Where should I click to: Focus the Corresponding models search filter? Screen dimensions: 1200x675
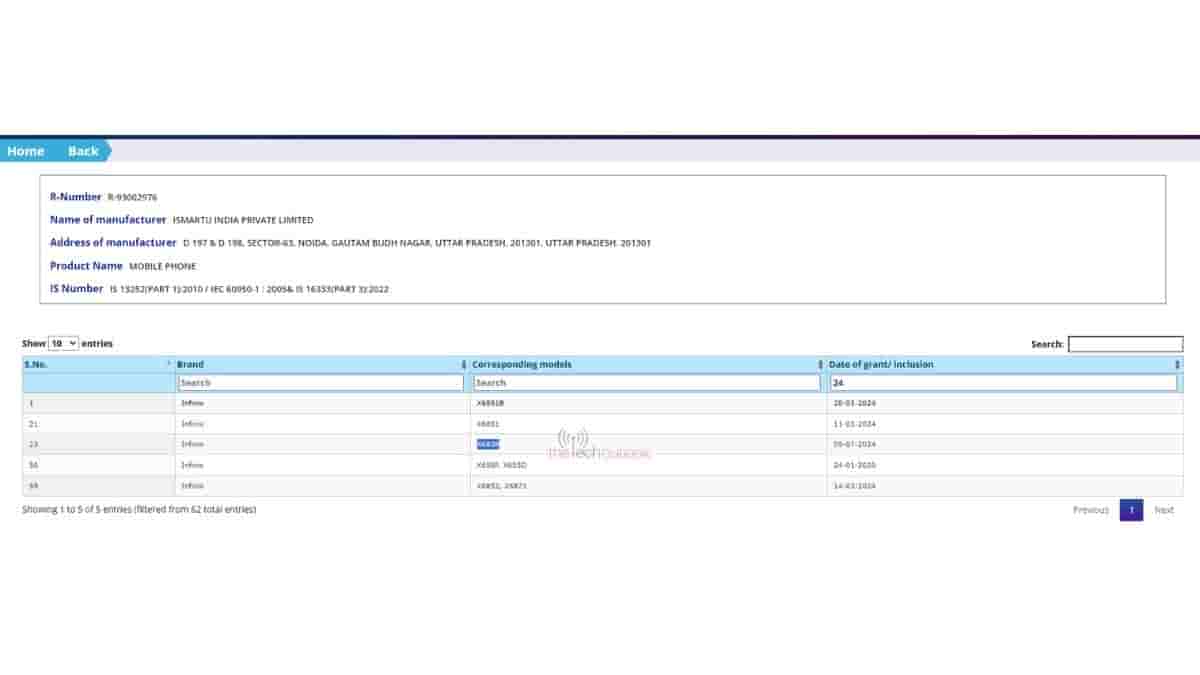coord(646,383)
